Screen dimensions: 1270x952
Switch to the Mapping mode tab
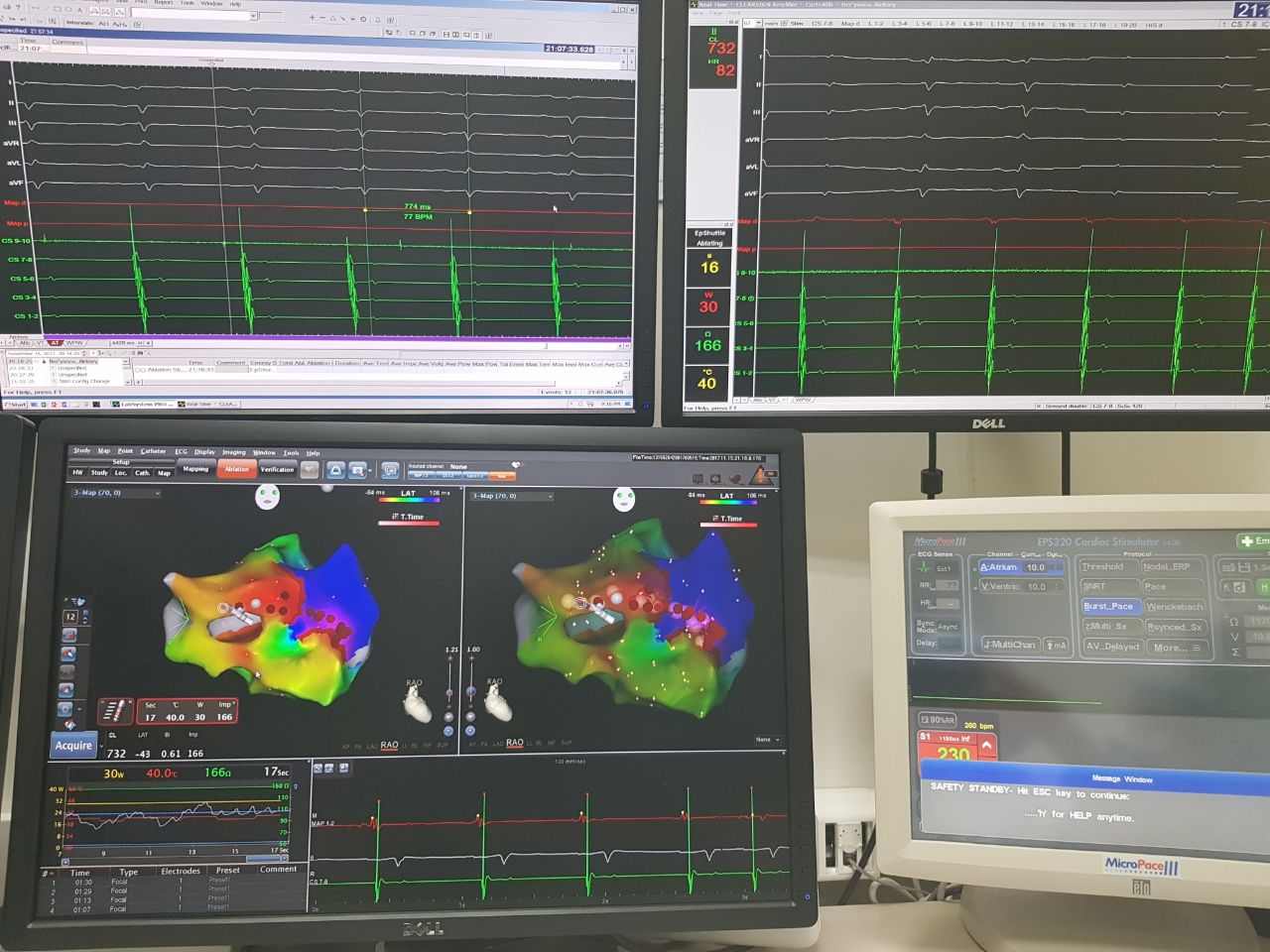pos(195,469)
